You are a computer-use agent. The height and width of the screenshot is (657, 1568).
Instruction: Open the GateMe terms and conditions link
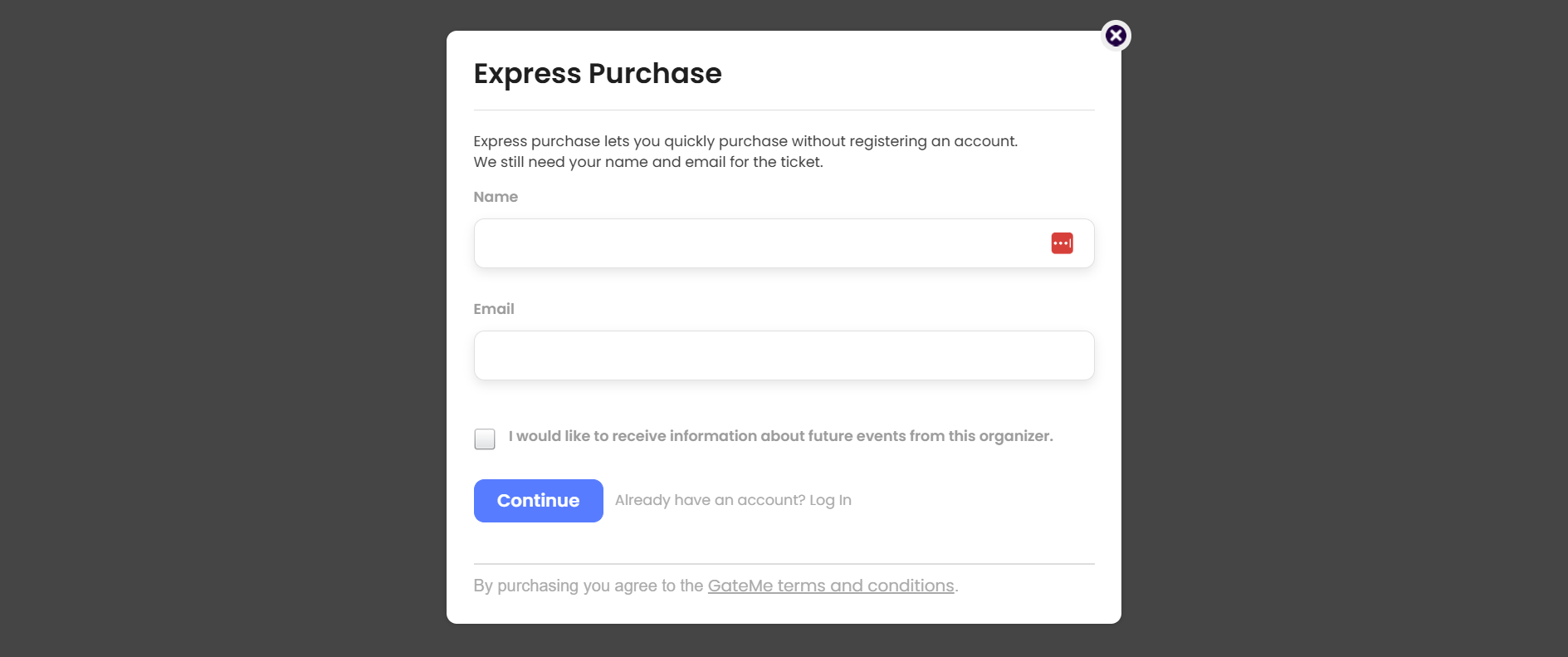tap(830, 586)
